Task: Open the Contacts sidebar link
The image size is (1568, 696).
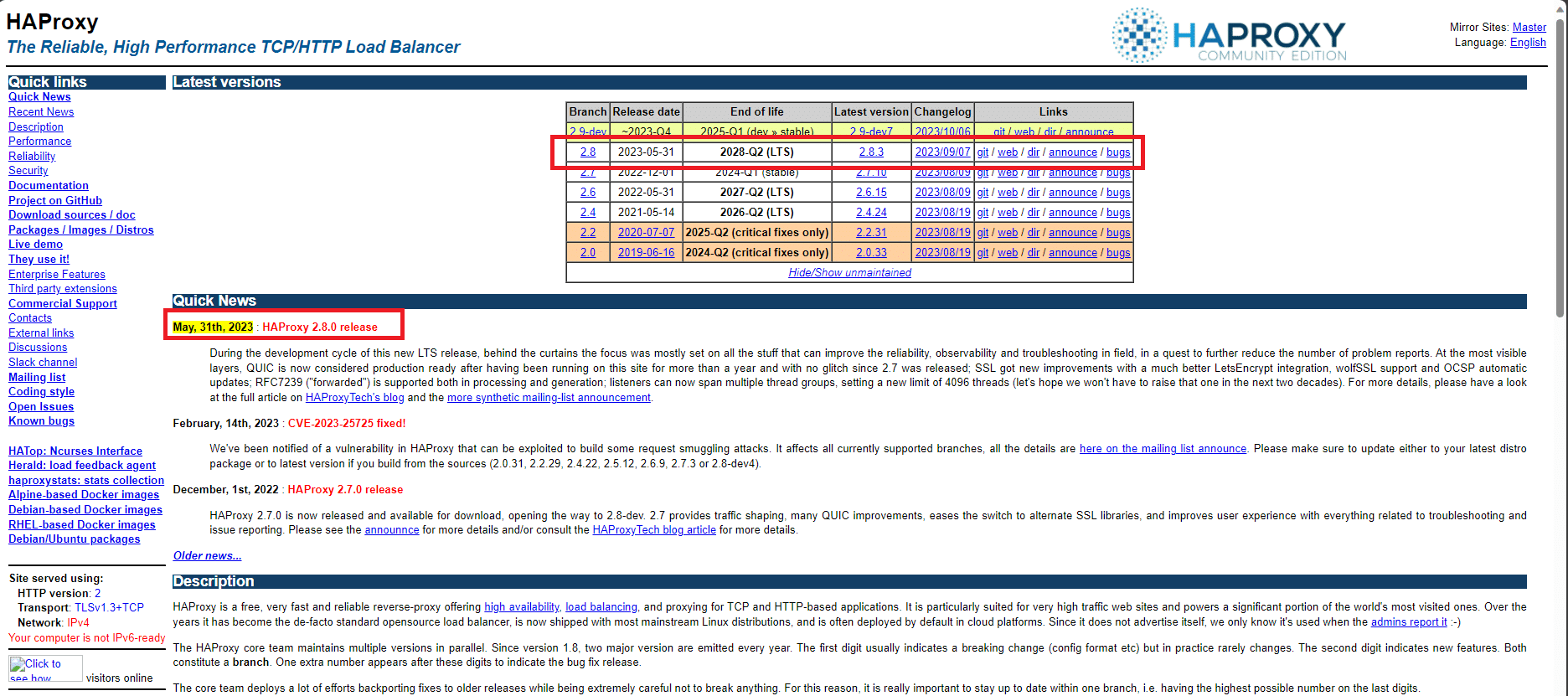Action: (x=30, y=317)
